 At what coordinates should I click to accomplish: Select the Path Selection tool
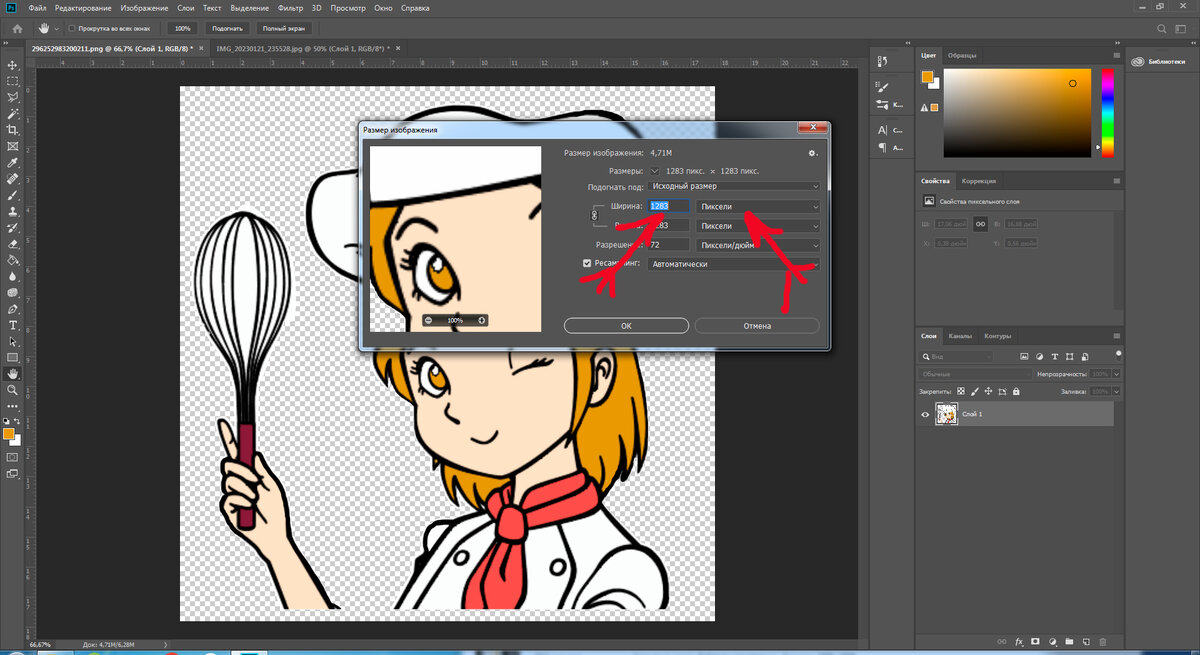click(13, 341)
